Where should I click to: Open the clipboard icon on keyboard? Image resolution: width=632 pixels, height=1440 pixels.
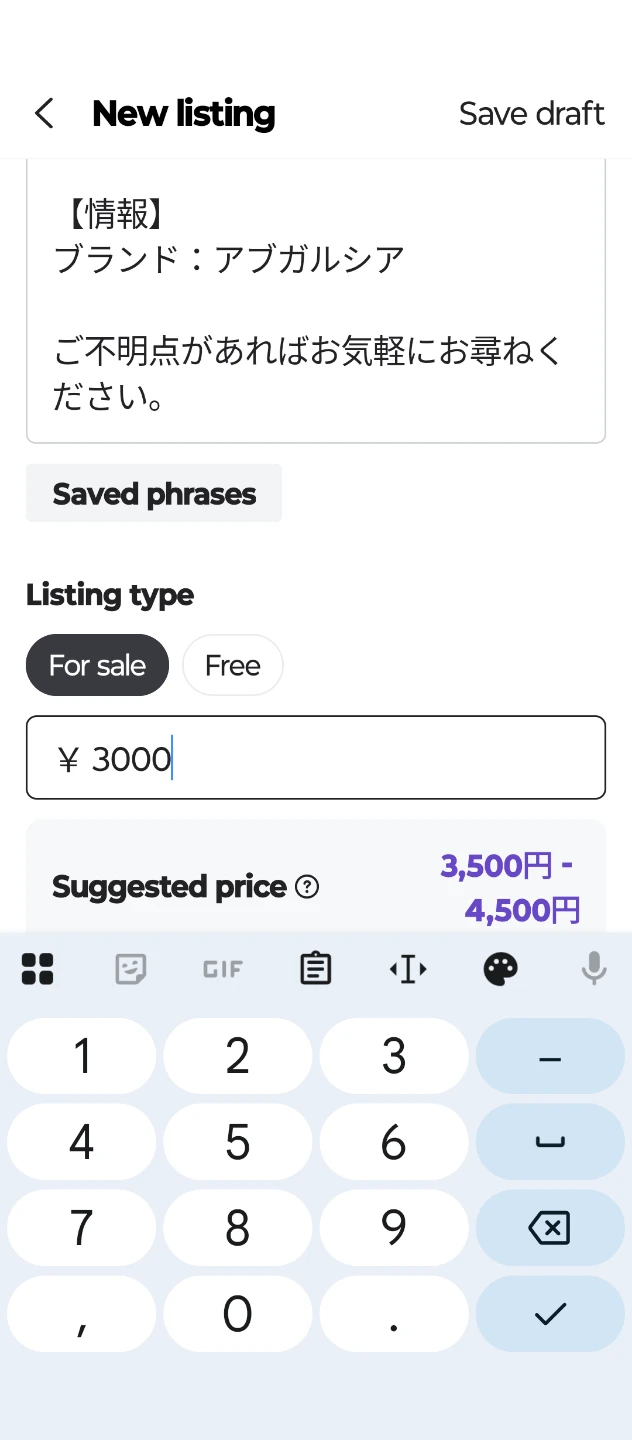[x=316, y=968]
